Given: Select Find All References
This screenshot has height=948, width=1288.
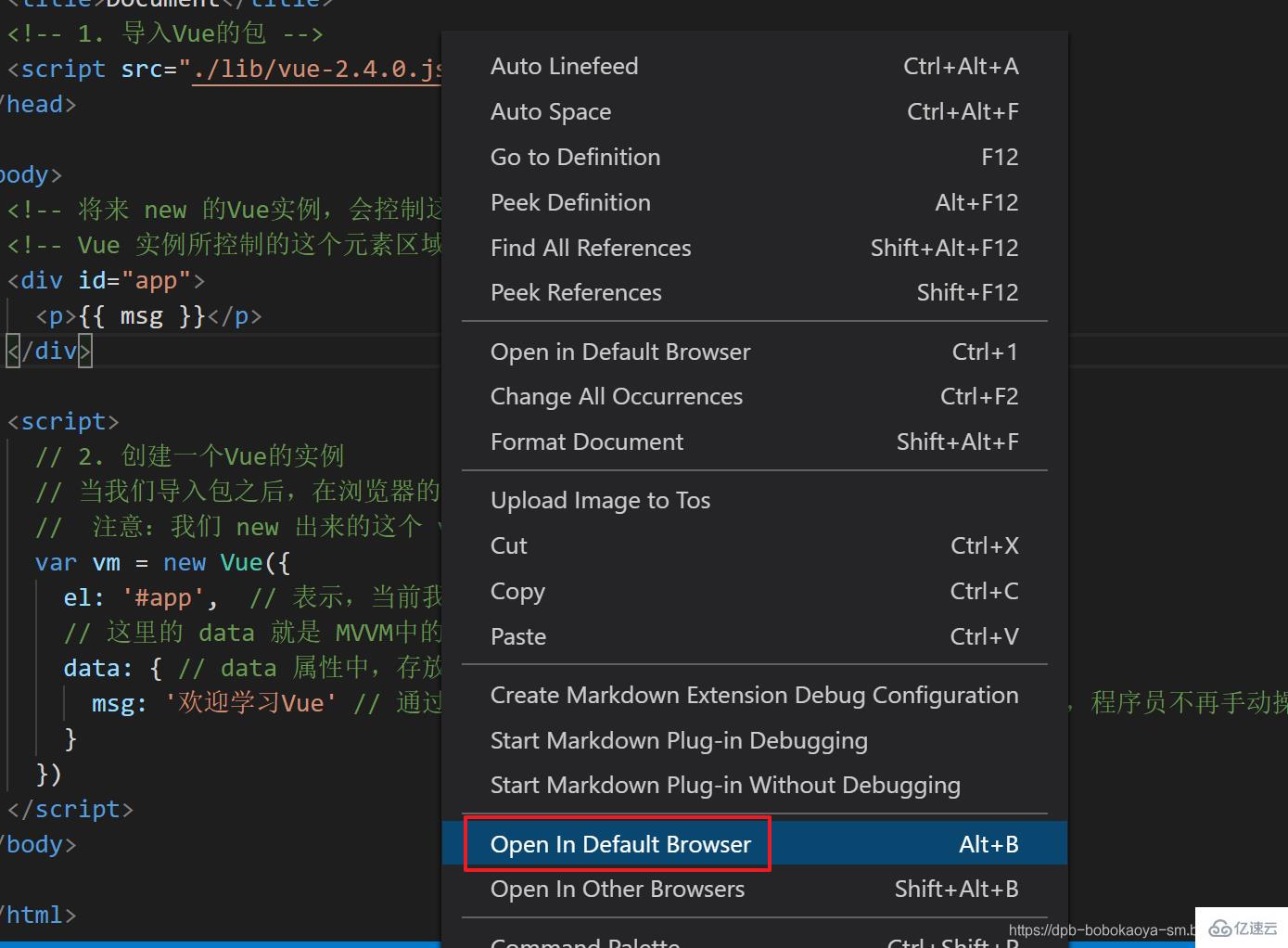Looking at the screenshot, I should [x=755, y=248].
